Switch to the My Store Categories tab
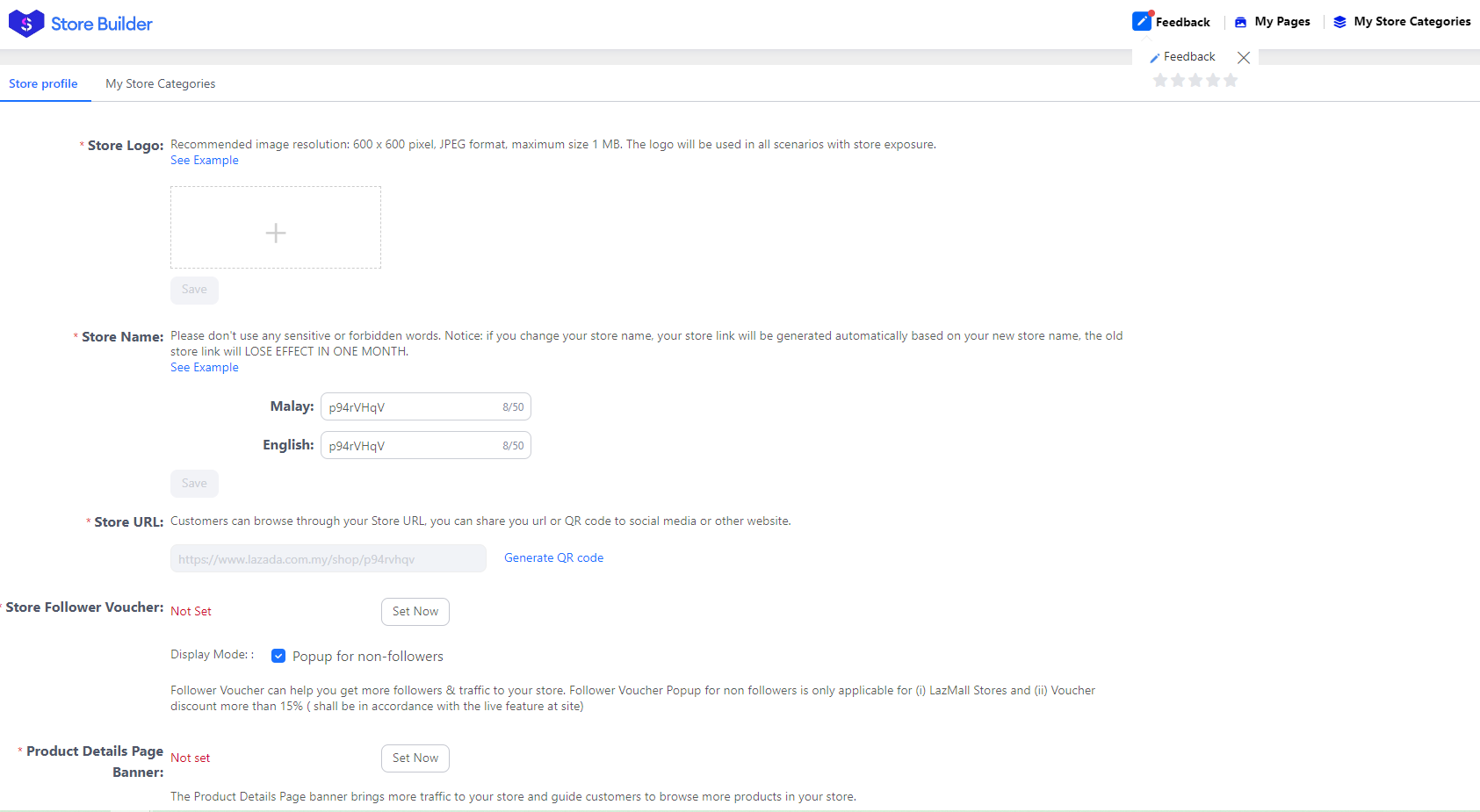Viewport: 1480px width, 812px height. (x=160, y=83)
